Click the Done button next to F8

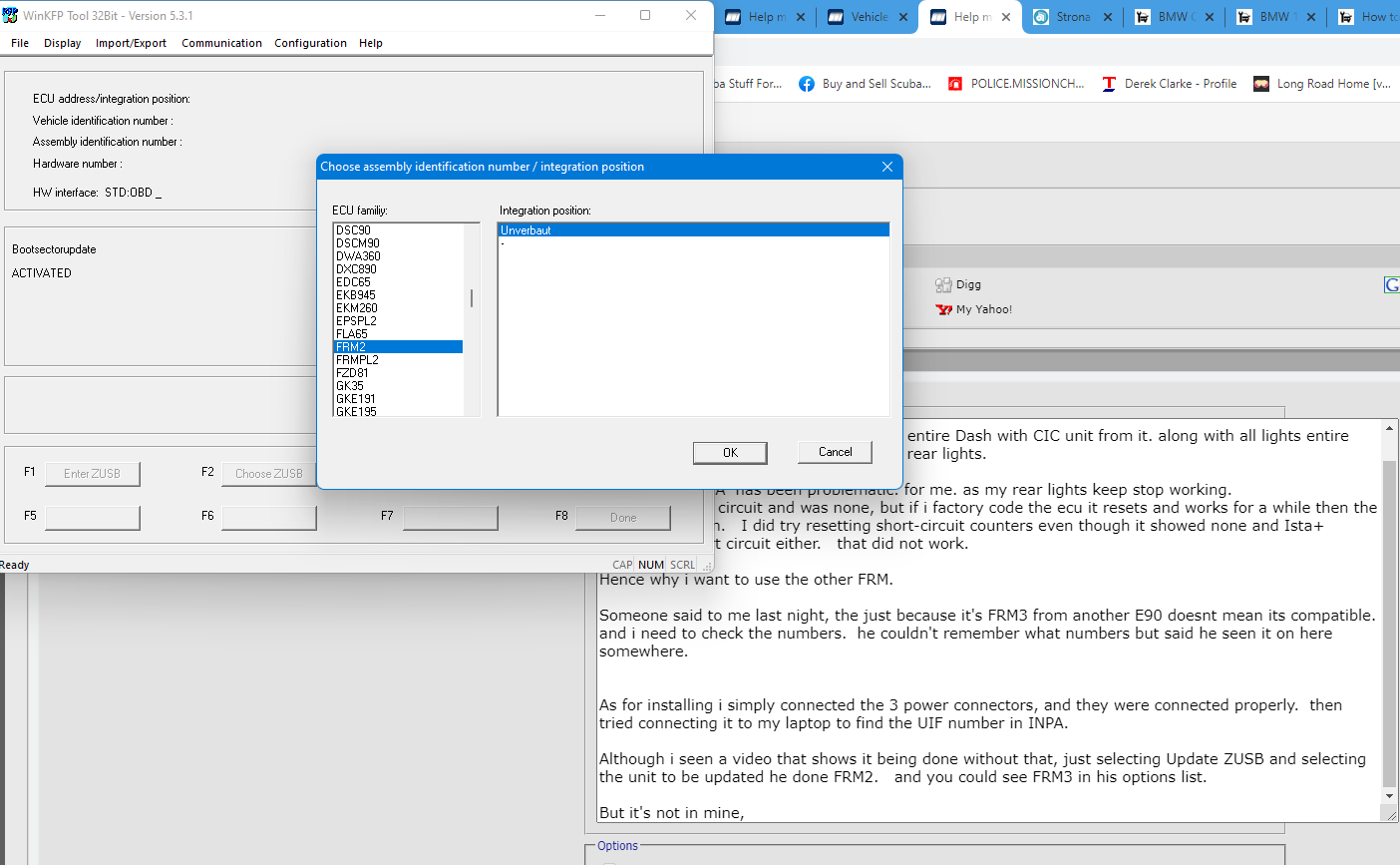pyautogui.click(x=623, y=518)
